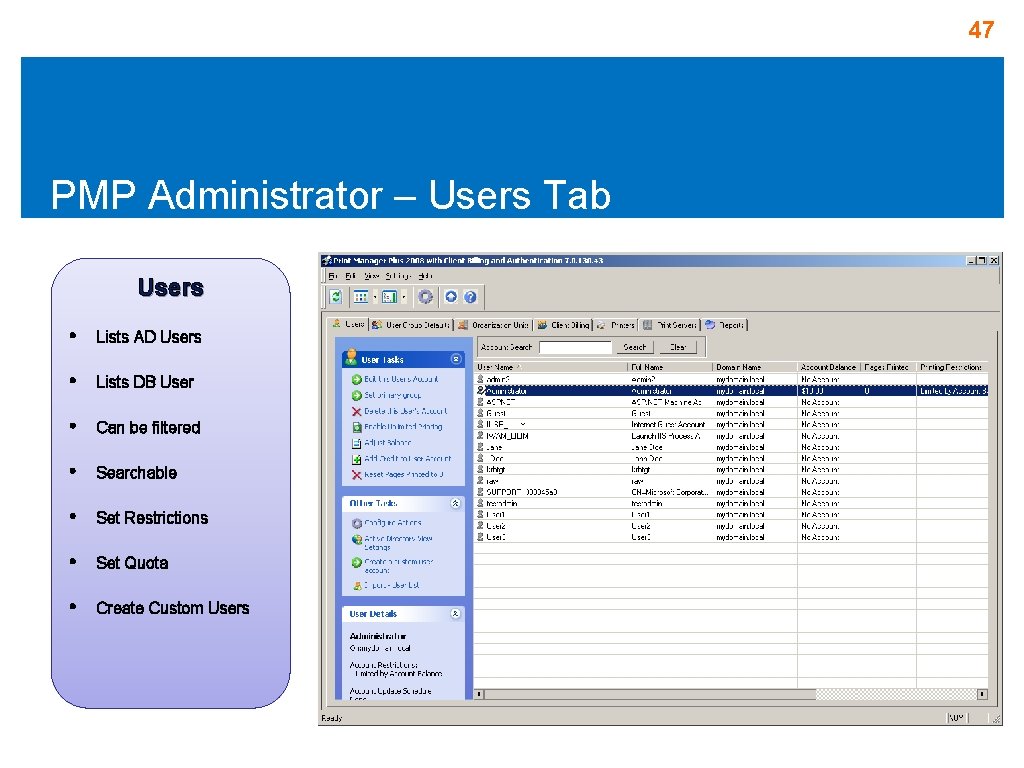Click user icon beside Administrator
The image size is (1024, 768).
tap(480, 391)
